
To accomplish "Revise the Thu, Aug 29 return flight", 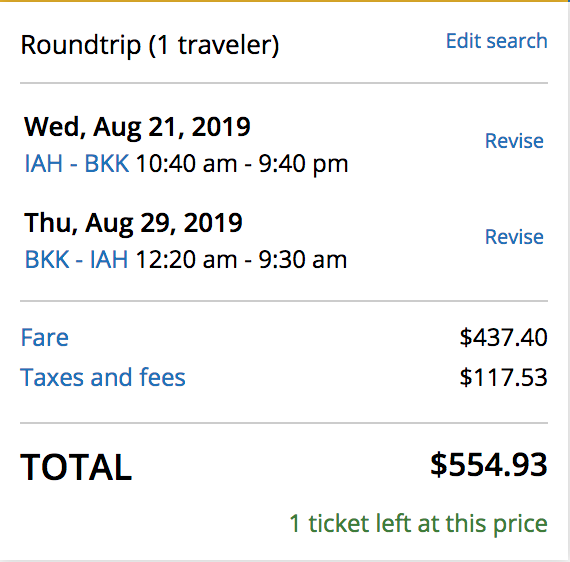I will (x=514, y=237).
